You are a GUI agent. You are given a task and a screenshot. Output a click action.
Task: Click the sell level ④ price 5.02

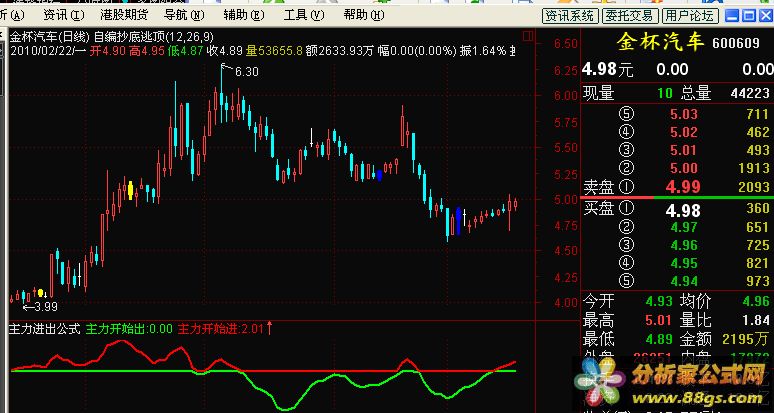pos(684,132)
